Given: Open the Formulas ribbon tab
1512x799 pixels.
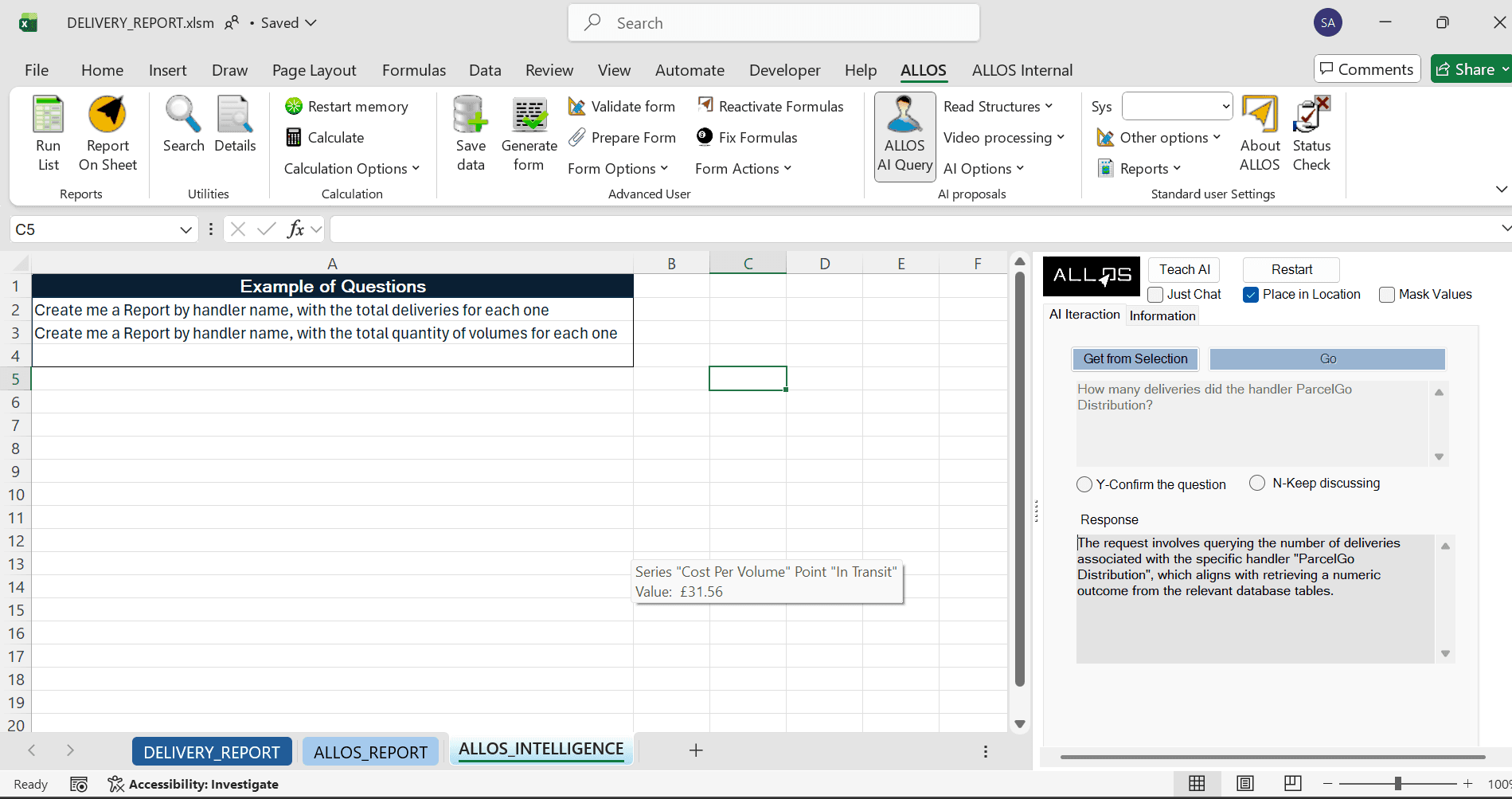Looking at the screenshot, I should (414, 70).
